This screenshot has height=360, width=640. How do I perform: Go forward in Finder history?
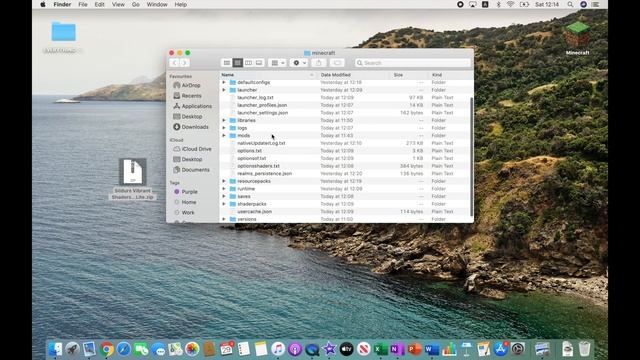(x=184, y=63)
